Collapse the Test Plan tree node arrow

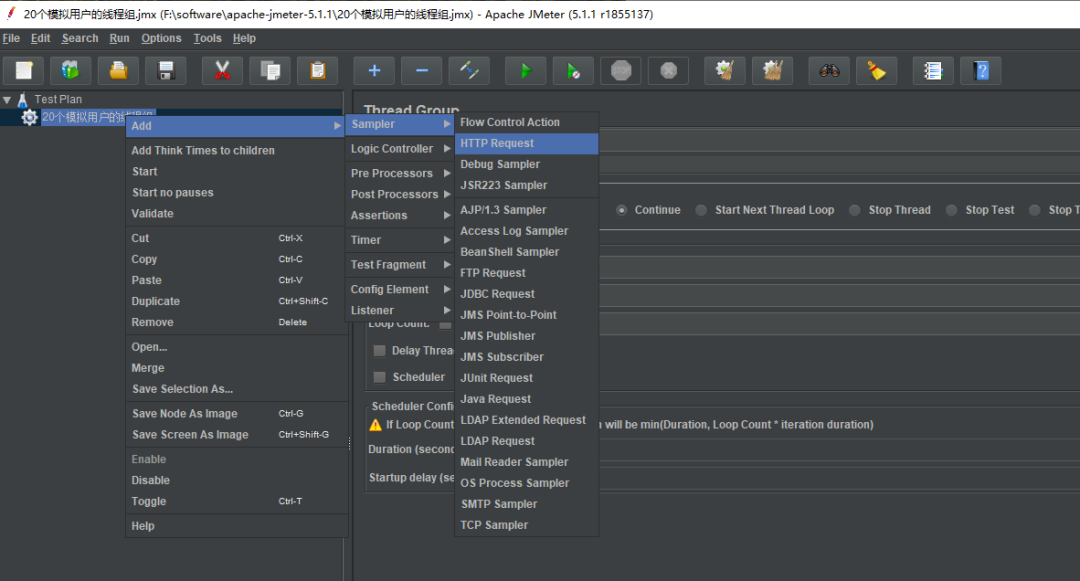(x=7, y=100)
